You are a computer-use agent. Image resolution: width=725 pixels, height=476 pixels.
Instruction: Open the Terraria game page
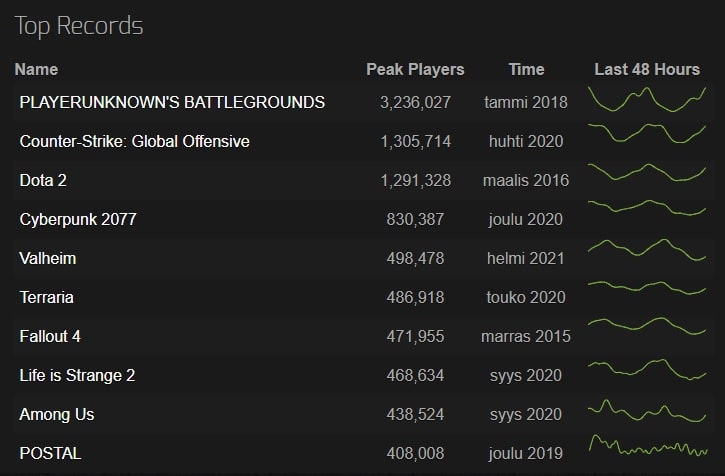point(46,297)
